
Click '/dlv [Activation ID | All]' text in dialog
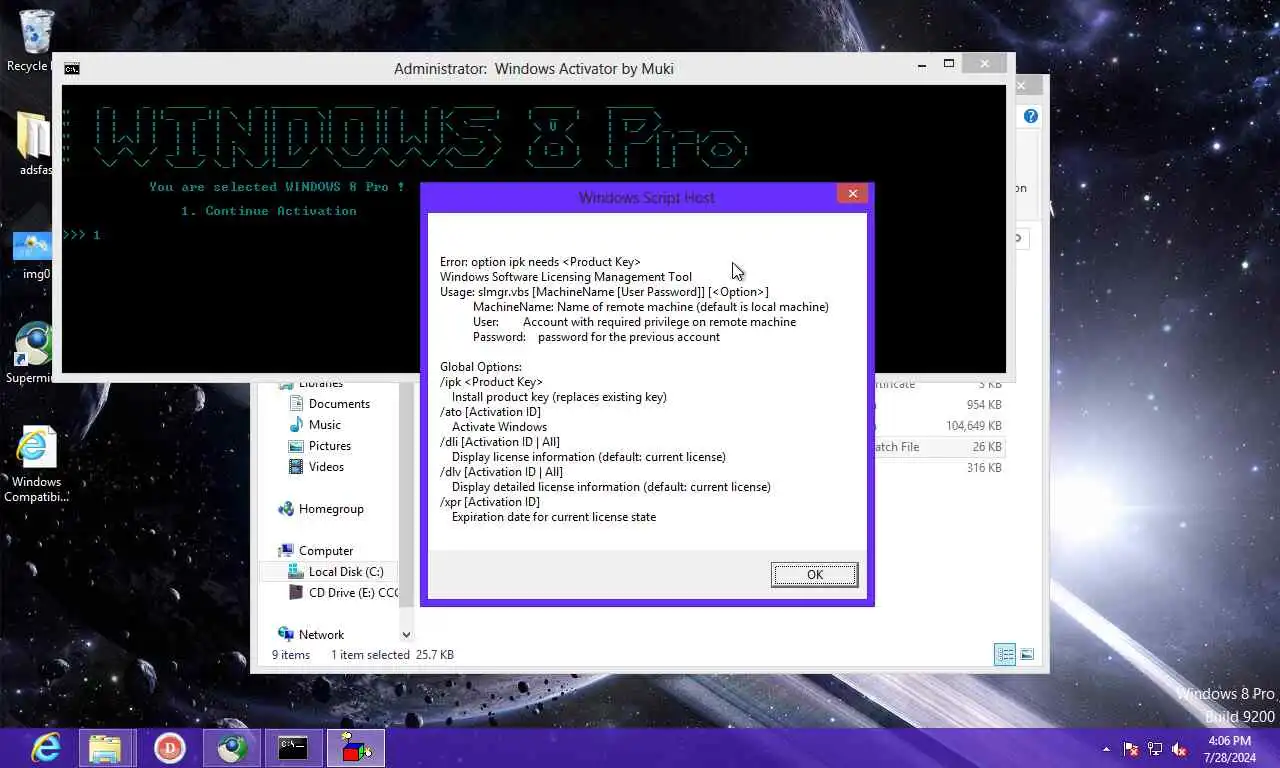pos(501,472)
